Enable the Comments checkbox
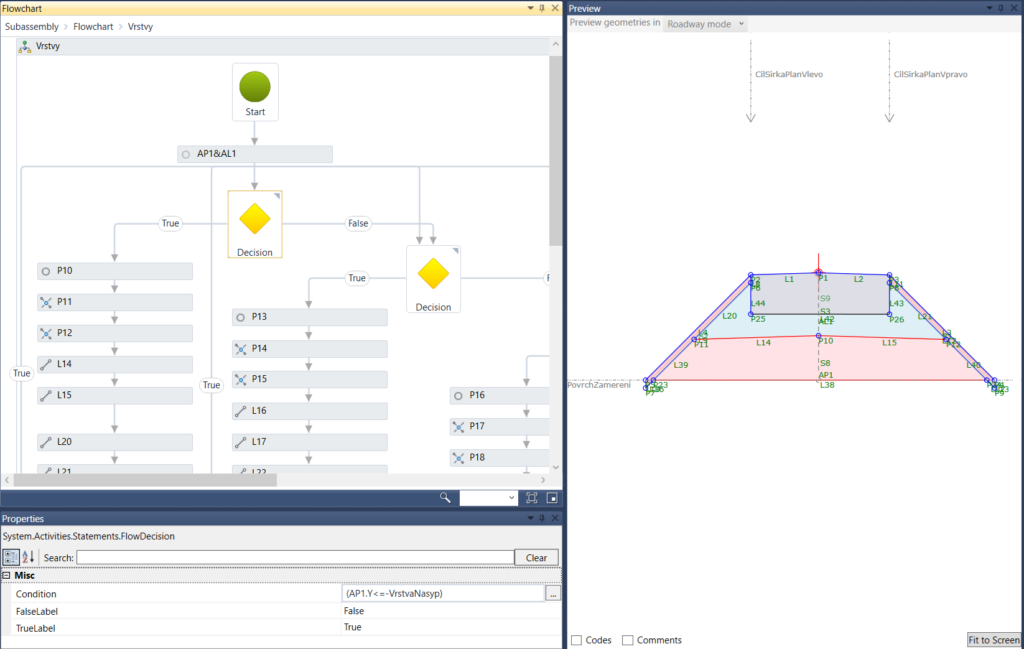1024x649 pixels. tap(628, 641)
